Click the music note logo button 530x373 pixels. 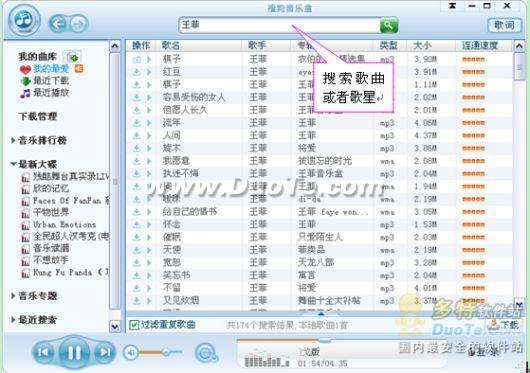(x=25, y=20)
